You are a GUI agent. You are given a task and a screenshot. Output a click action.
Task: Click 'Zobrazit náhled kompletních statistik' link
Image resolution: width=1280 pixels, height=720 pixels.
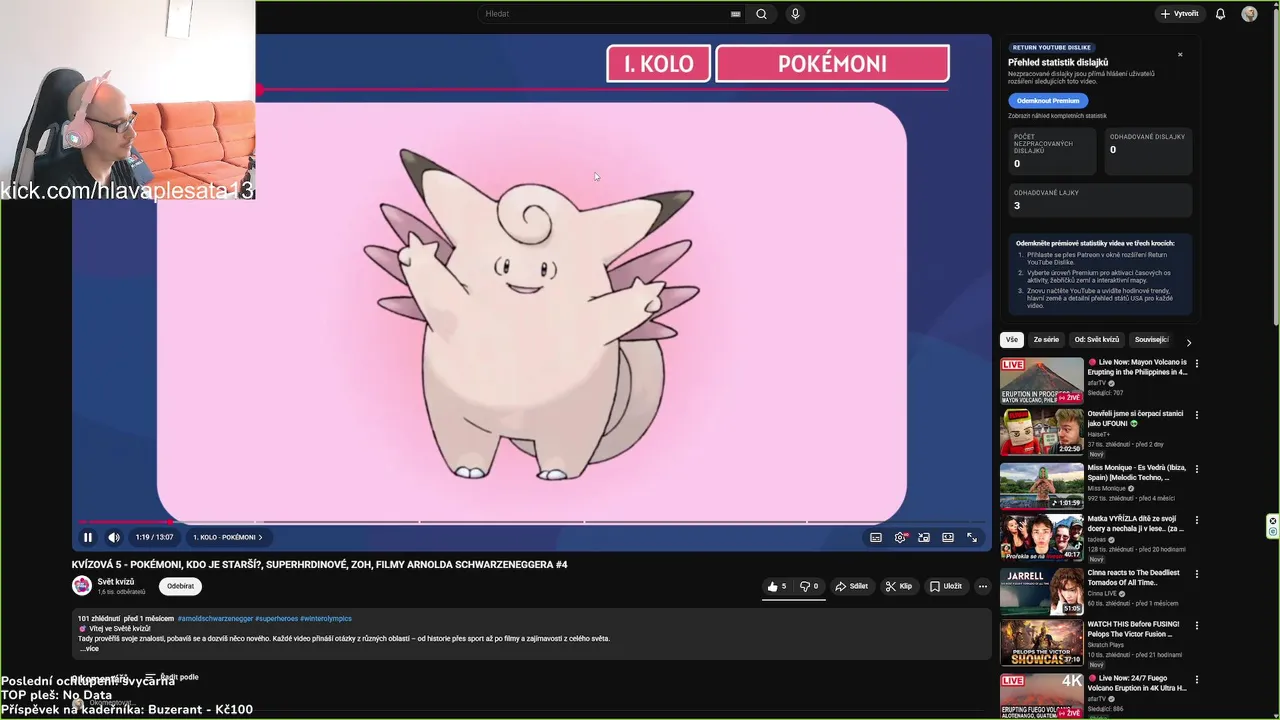pyautogui.click(x=1057, y=116)
